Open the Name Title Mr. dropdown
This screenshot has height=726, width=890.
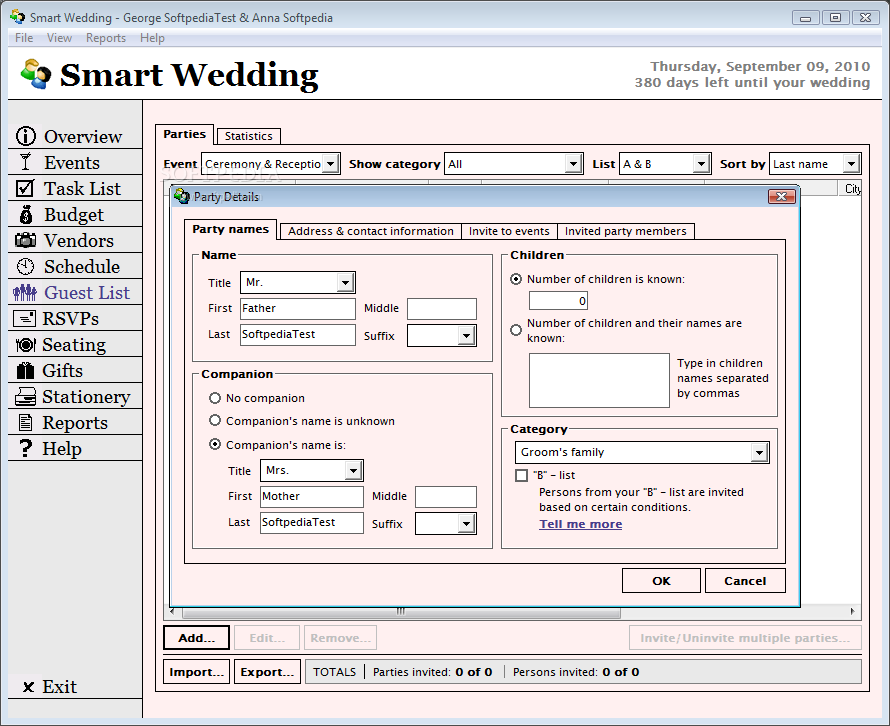pyautogui.click(x=345, y=283)
